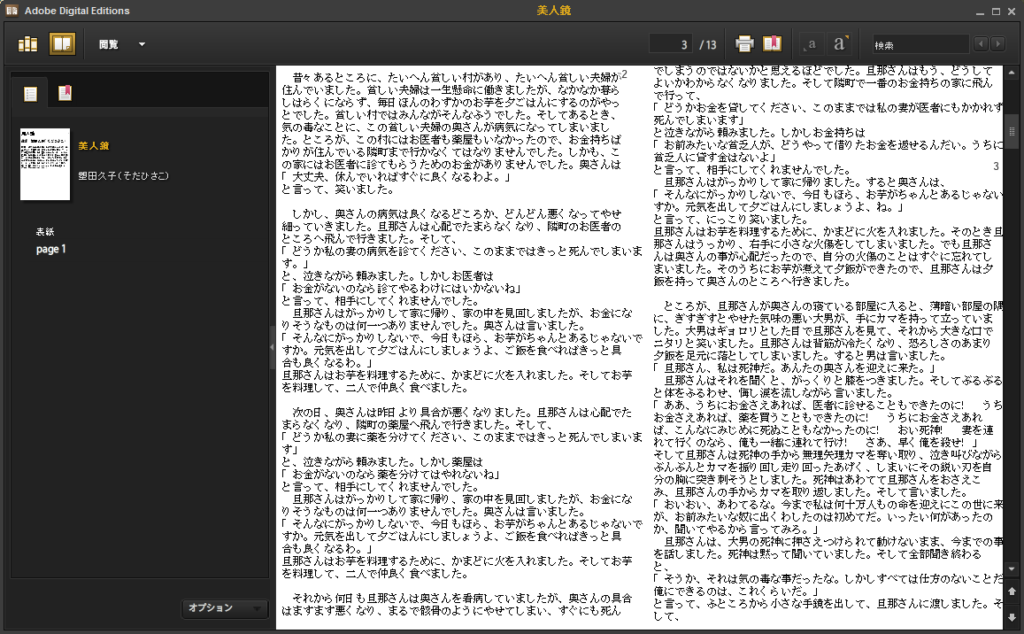Decrease text size with small 'a'
Image resolution: width=1024 pixels, height=634 pixels.
[x=812, y=44]
